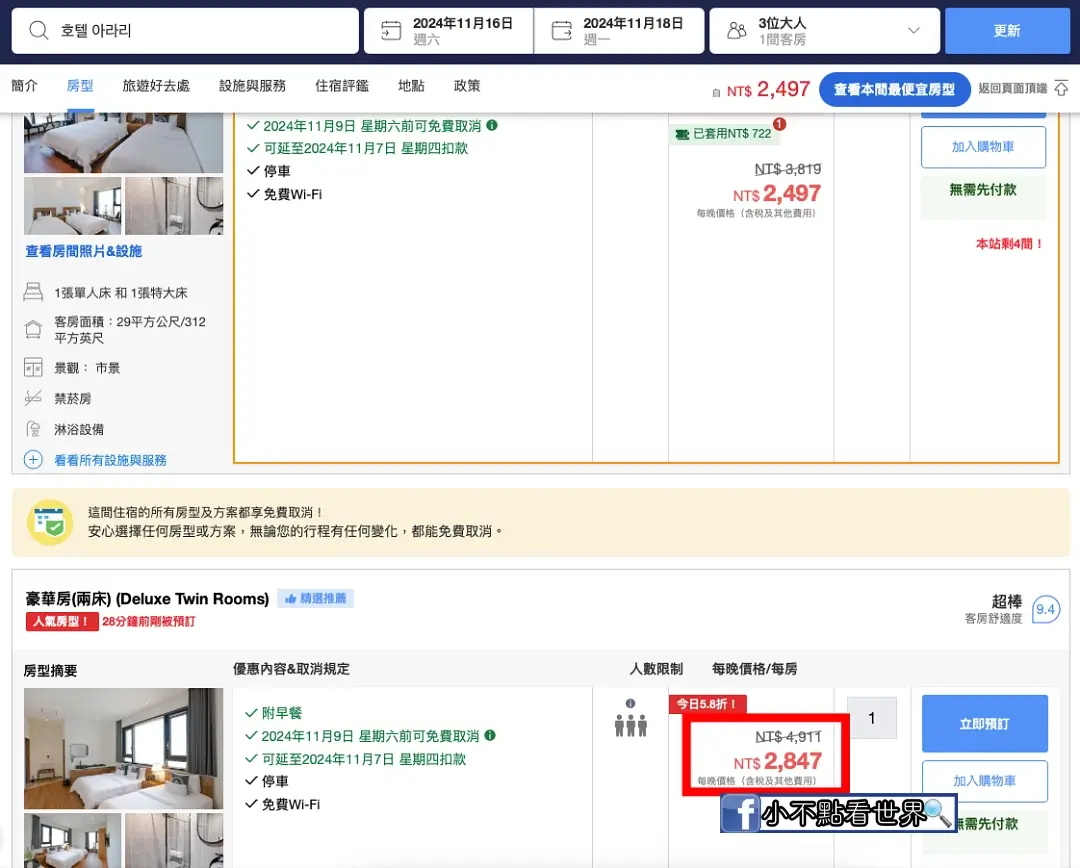Open check-in date 2024年11月16日 picker

pyautogui.click(x=448, y=30)
